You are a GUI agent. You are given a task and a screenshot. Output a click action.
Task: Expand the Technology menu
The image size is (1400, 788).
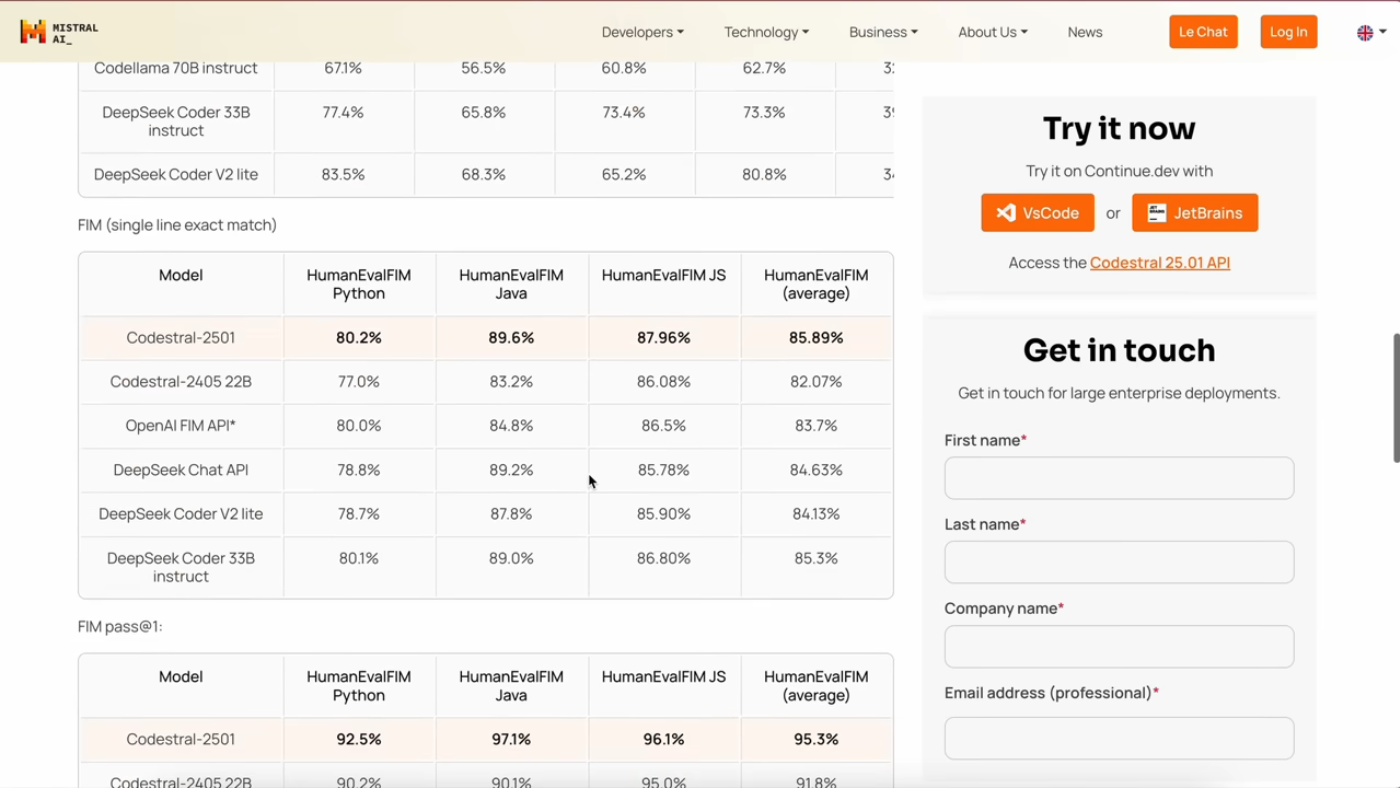(766, 32)
